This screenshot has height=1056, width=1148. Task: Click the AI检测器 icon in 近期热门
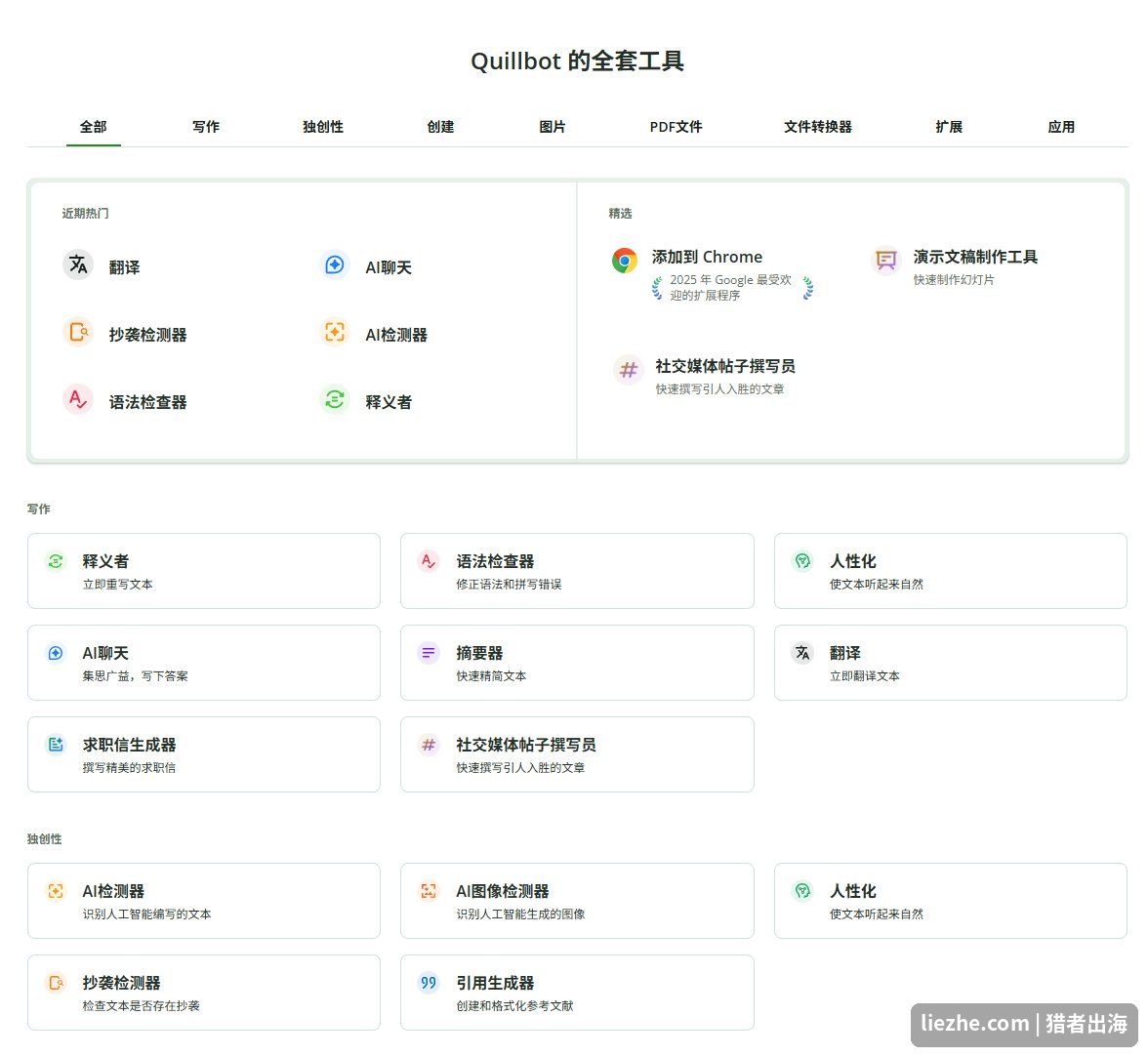point(335,332)
